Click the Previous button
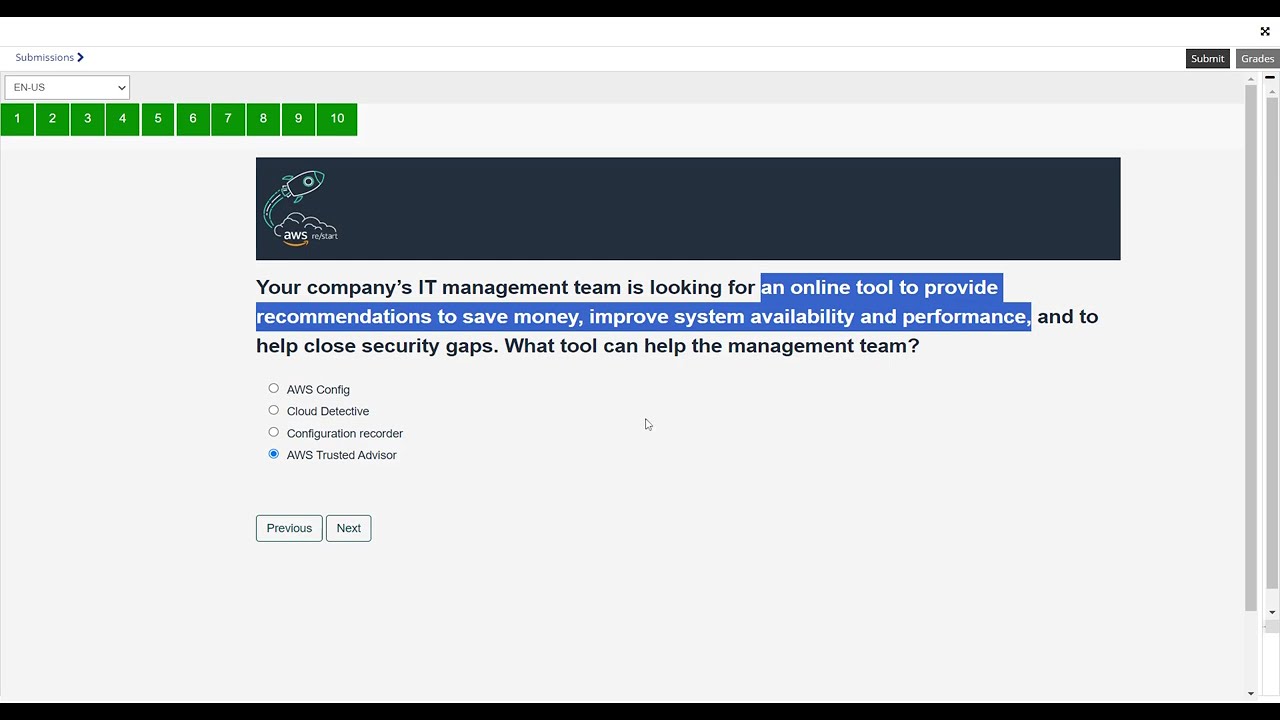 (289, 528)
